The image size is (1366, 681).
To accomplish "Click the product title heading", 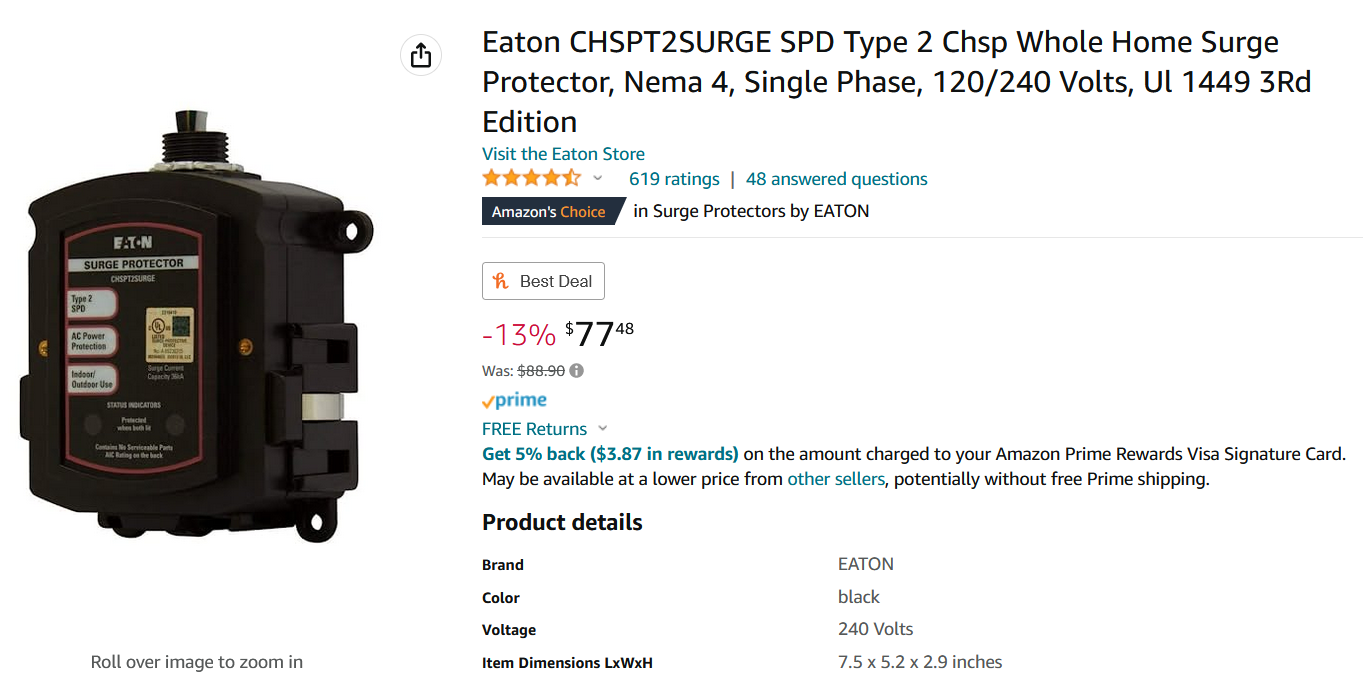I will [x=896, y=82].
